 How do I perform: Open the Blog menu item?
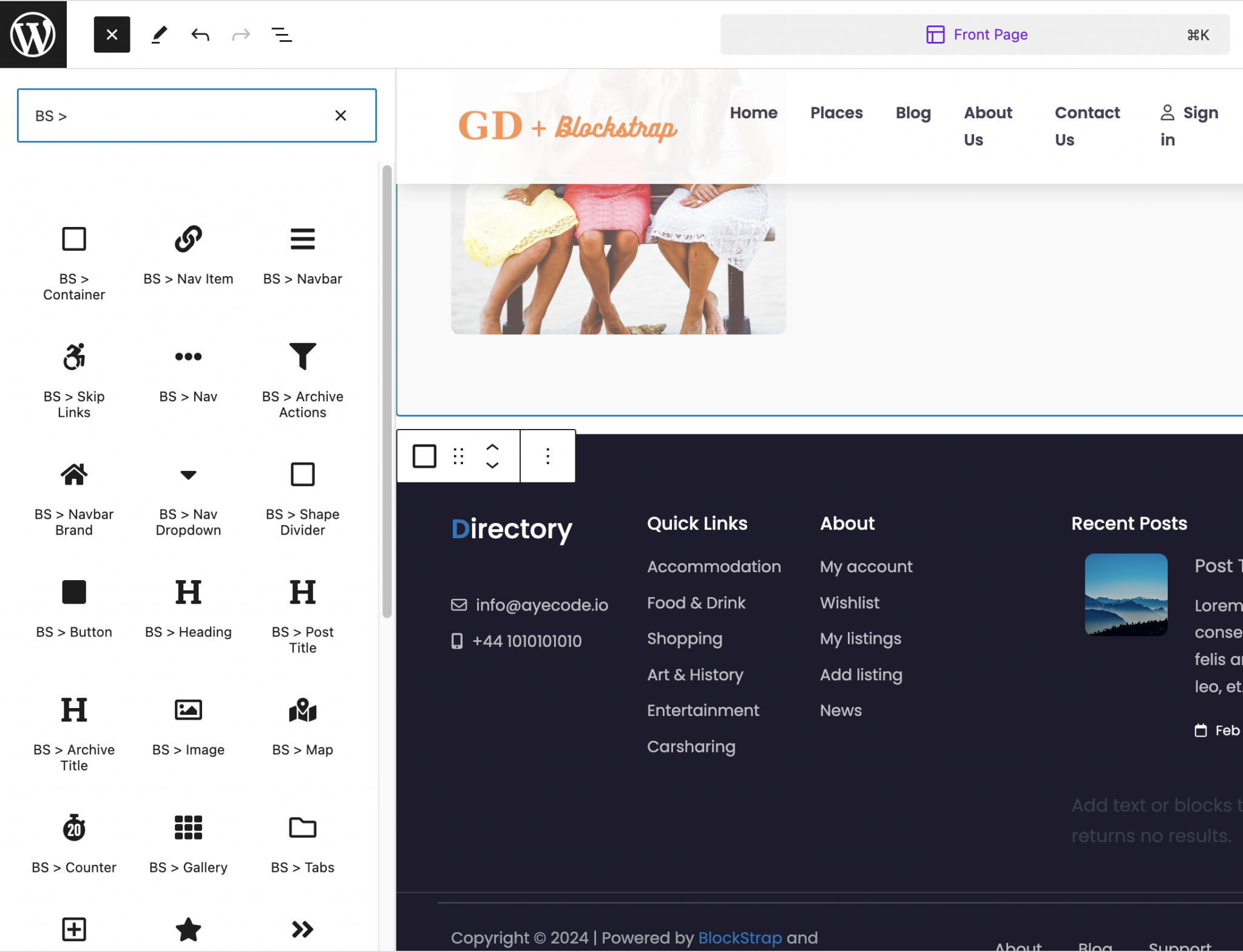pos(913,112)
